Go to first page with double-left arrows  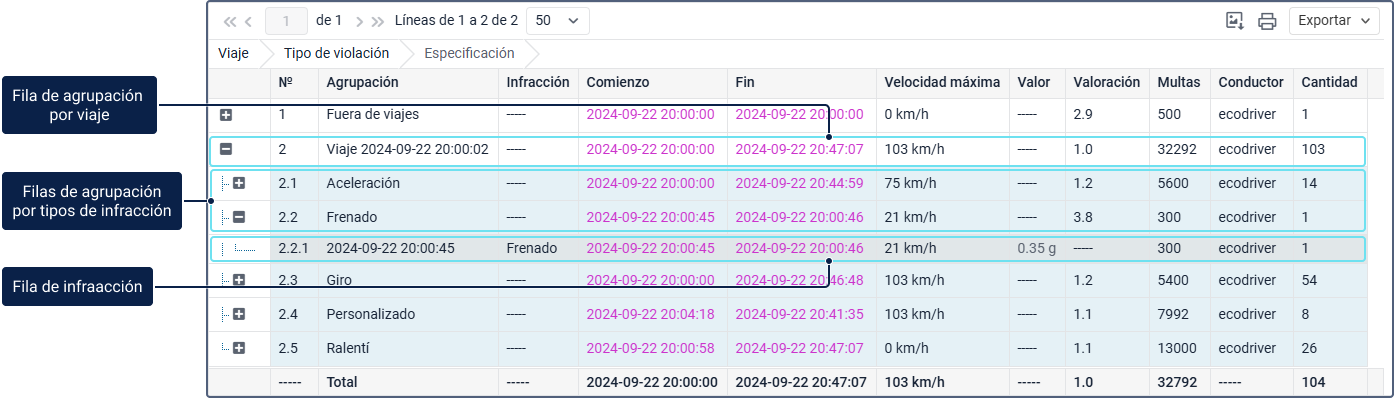[x=230, y=21]
